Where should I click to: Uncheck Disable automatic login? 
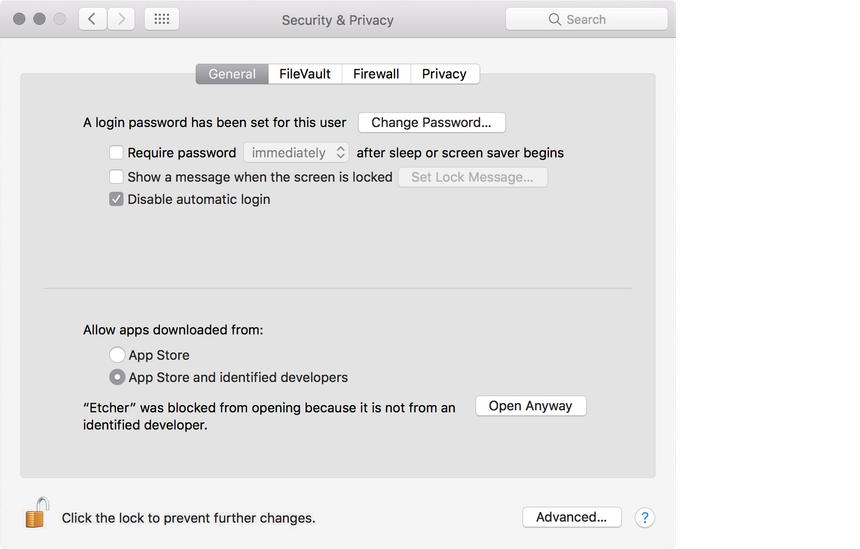click(x=116, y=199)
